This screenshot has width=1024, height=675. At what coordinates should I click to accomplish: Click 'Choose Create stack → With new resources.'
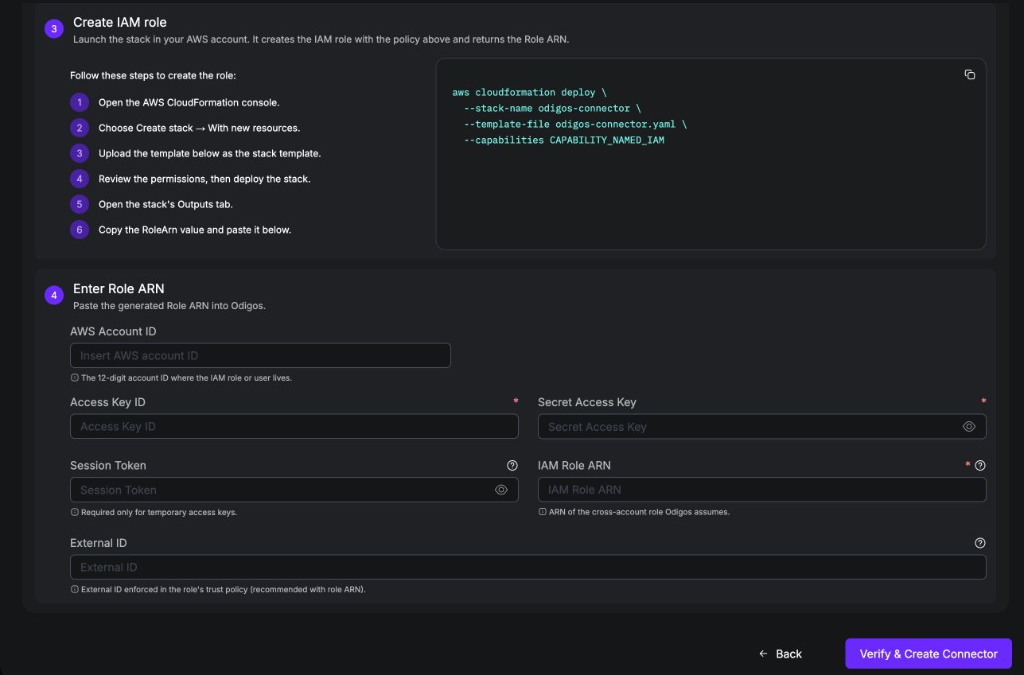(199, 128)
